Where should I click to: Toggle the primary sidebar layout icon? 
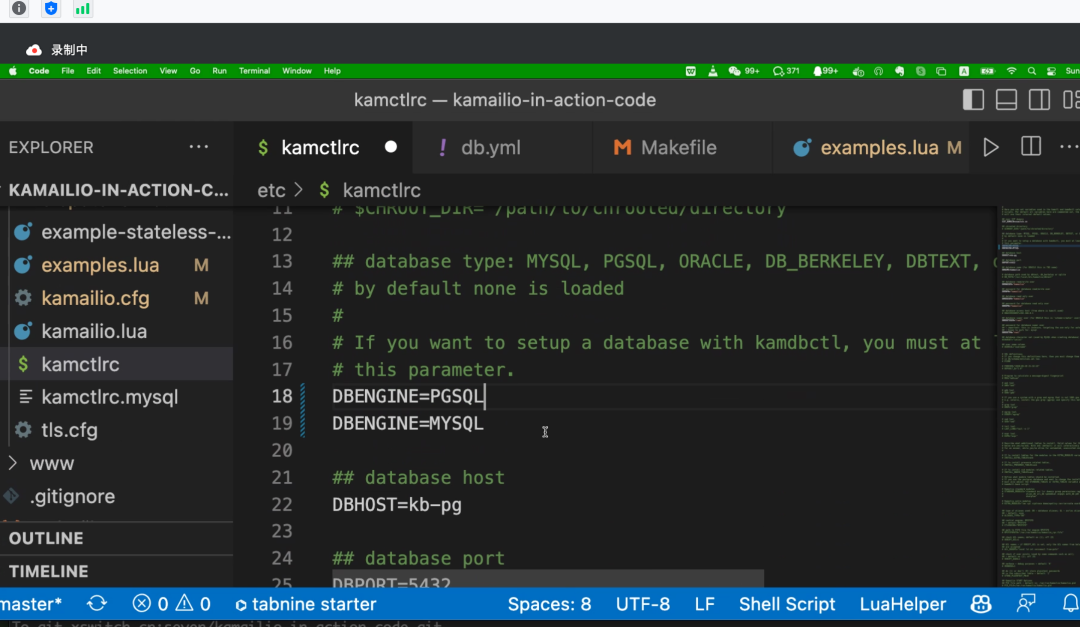click(973, 100)
